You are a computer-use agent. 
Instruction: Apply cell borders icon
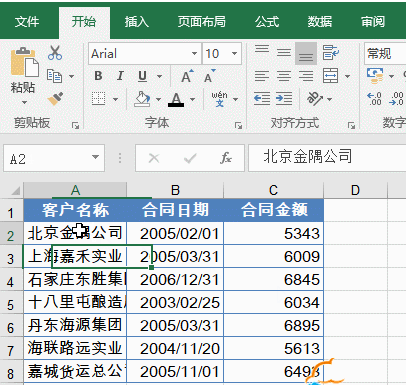(x=99, y=99)
